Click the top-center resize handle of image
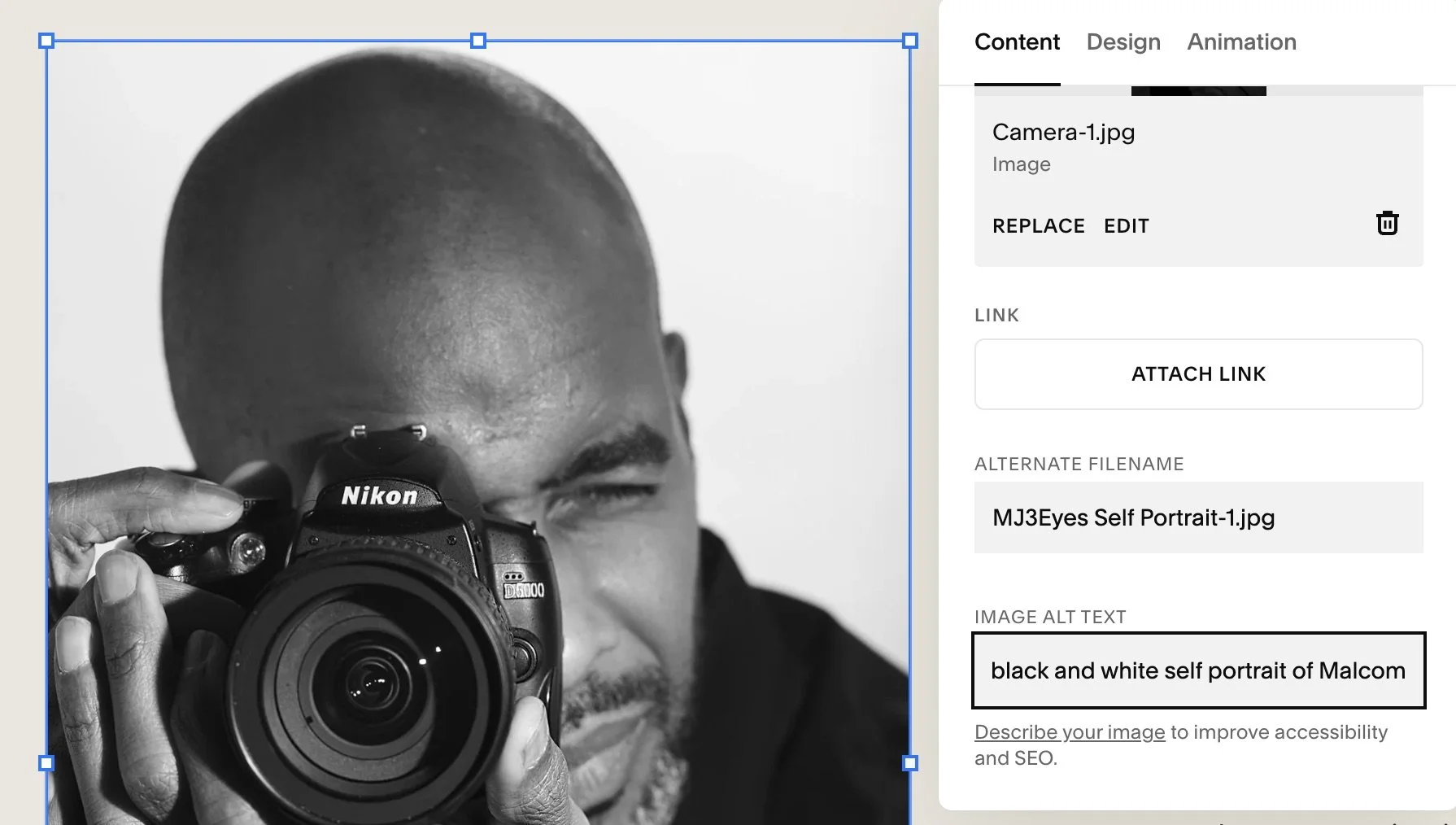1456x825 pixels. [478, 41]
